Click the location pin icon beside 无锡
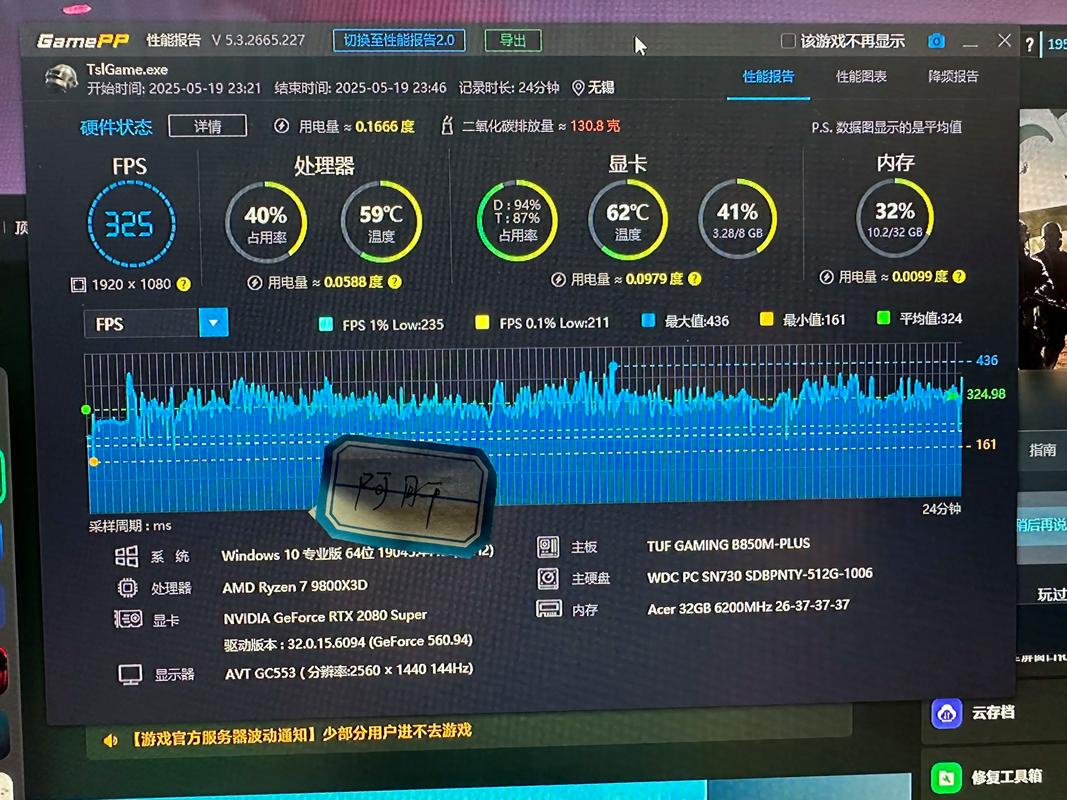Viewport: 1067px width, 800px height. point(578,88)
